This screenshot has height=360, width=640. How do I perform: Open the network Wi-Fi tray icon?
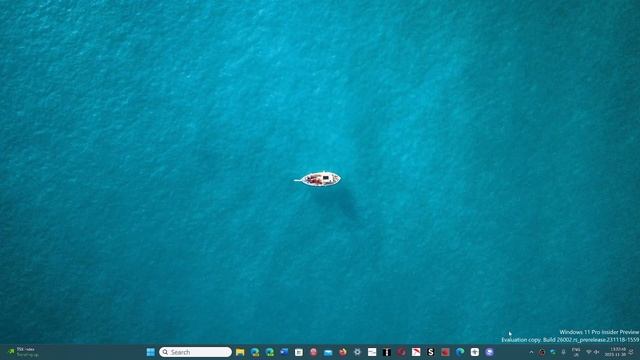click(x=589, y=352)
